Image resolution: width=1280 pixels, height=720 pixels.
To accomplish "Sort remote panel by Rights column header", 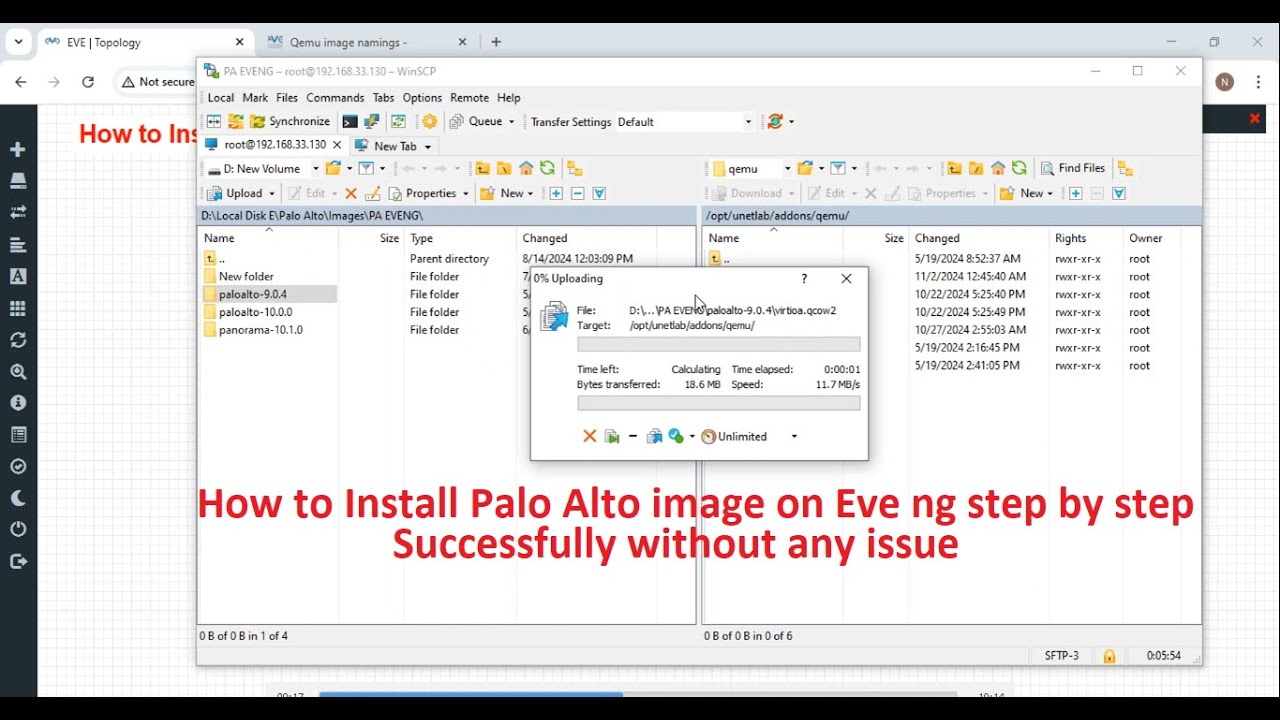I will pyautogui.click(x=1070, y=238).
